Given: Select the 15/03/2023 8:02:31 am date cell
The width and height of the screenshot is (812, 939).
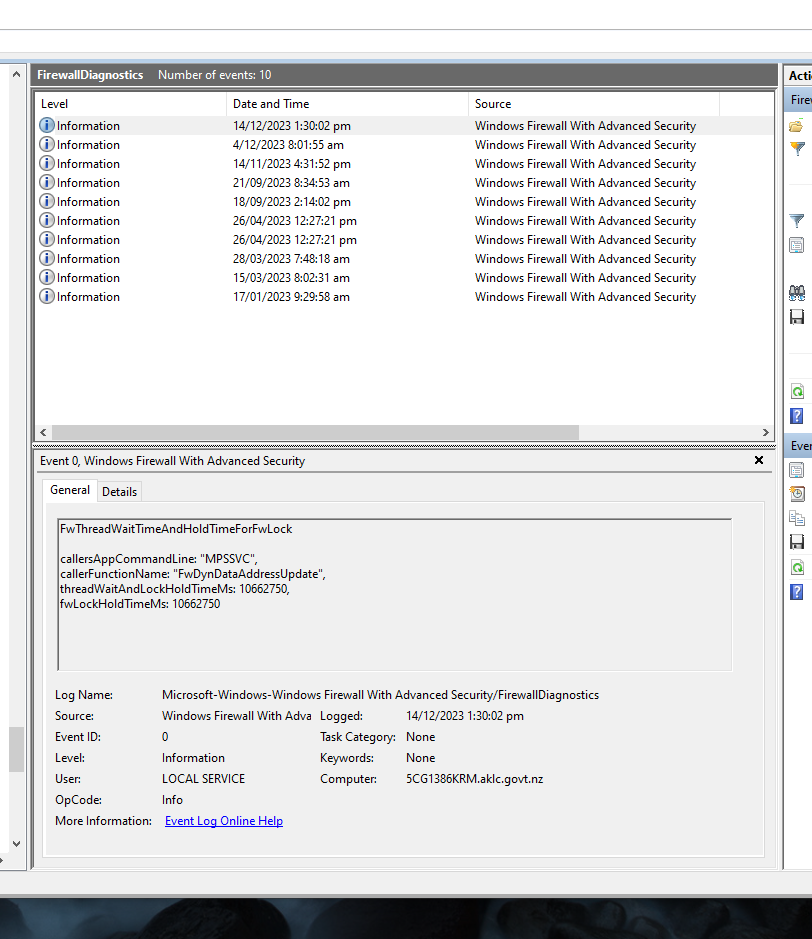Looking at the screenshot, I should (x=291, y=278).
